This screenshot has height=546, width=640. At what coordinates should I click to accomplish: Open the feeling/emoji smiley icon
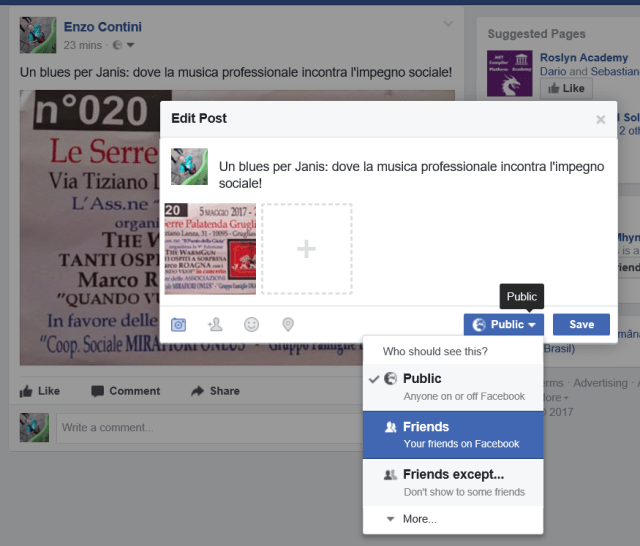pyautogui.click(x=251, y=325)
